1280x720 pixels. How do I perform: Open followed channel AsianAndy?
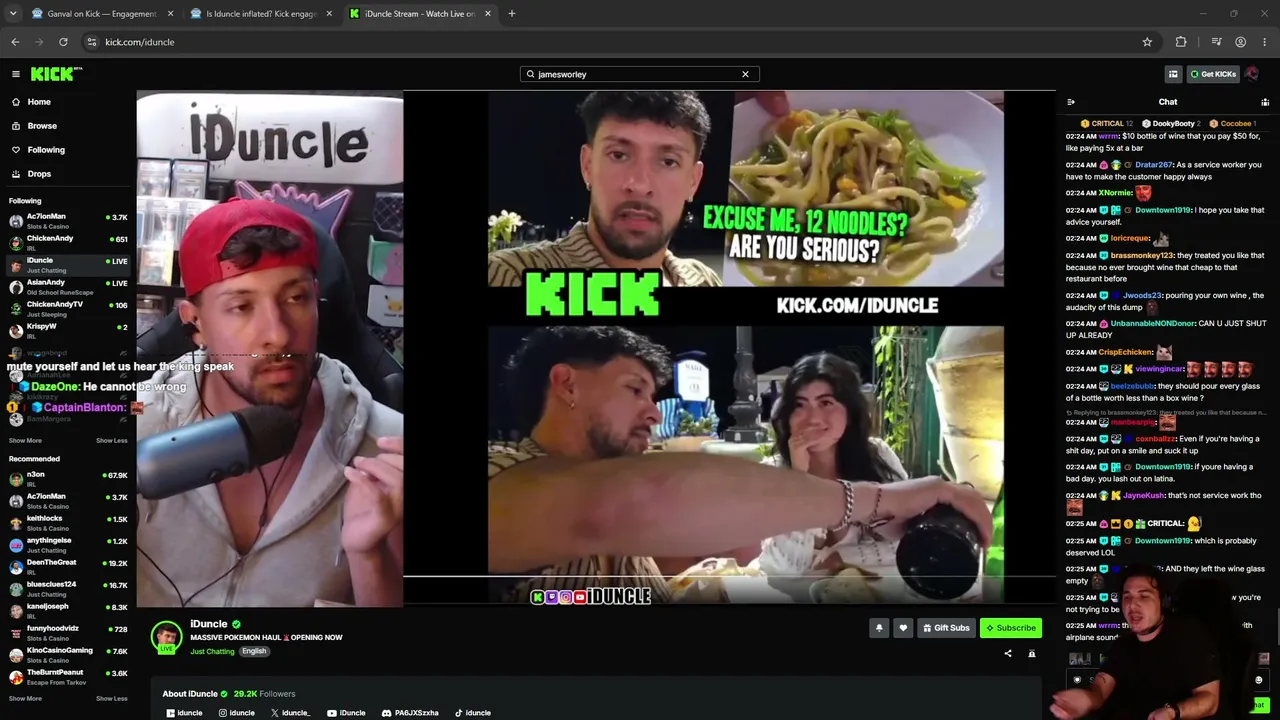(68, 287)
